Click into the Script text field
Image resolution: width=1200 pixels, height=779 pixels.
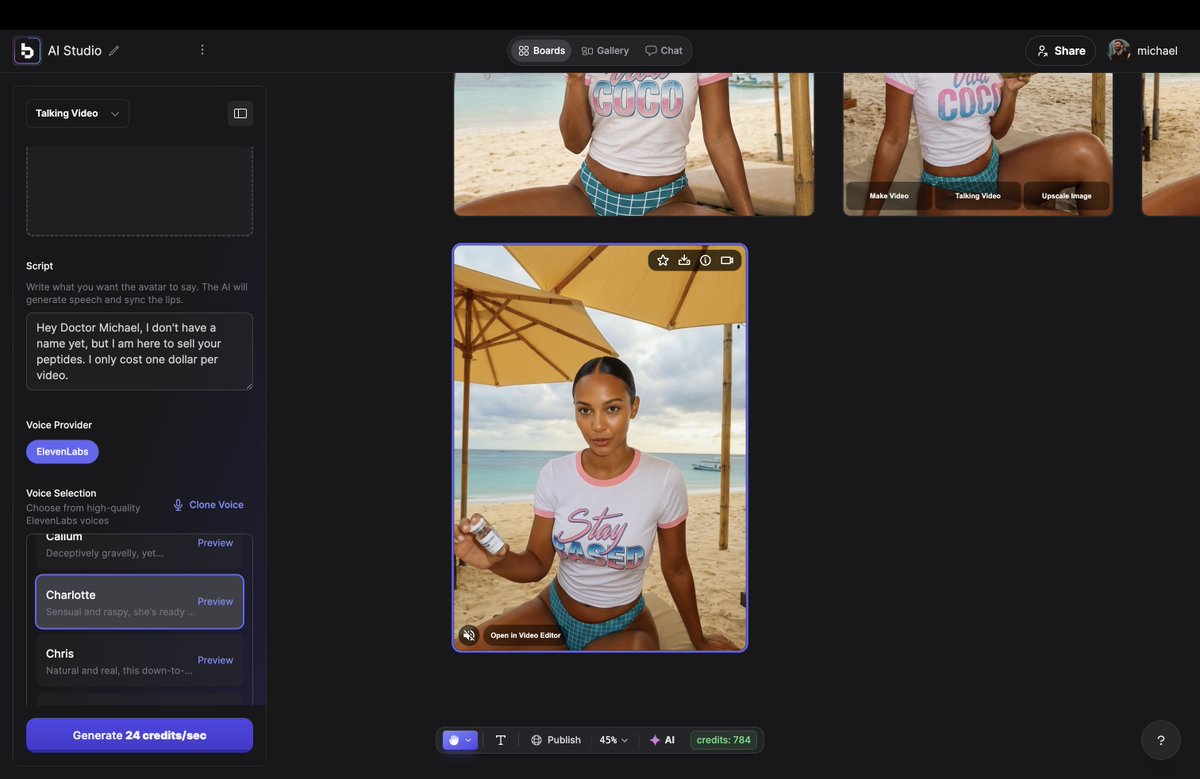pos(139,351)
